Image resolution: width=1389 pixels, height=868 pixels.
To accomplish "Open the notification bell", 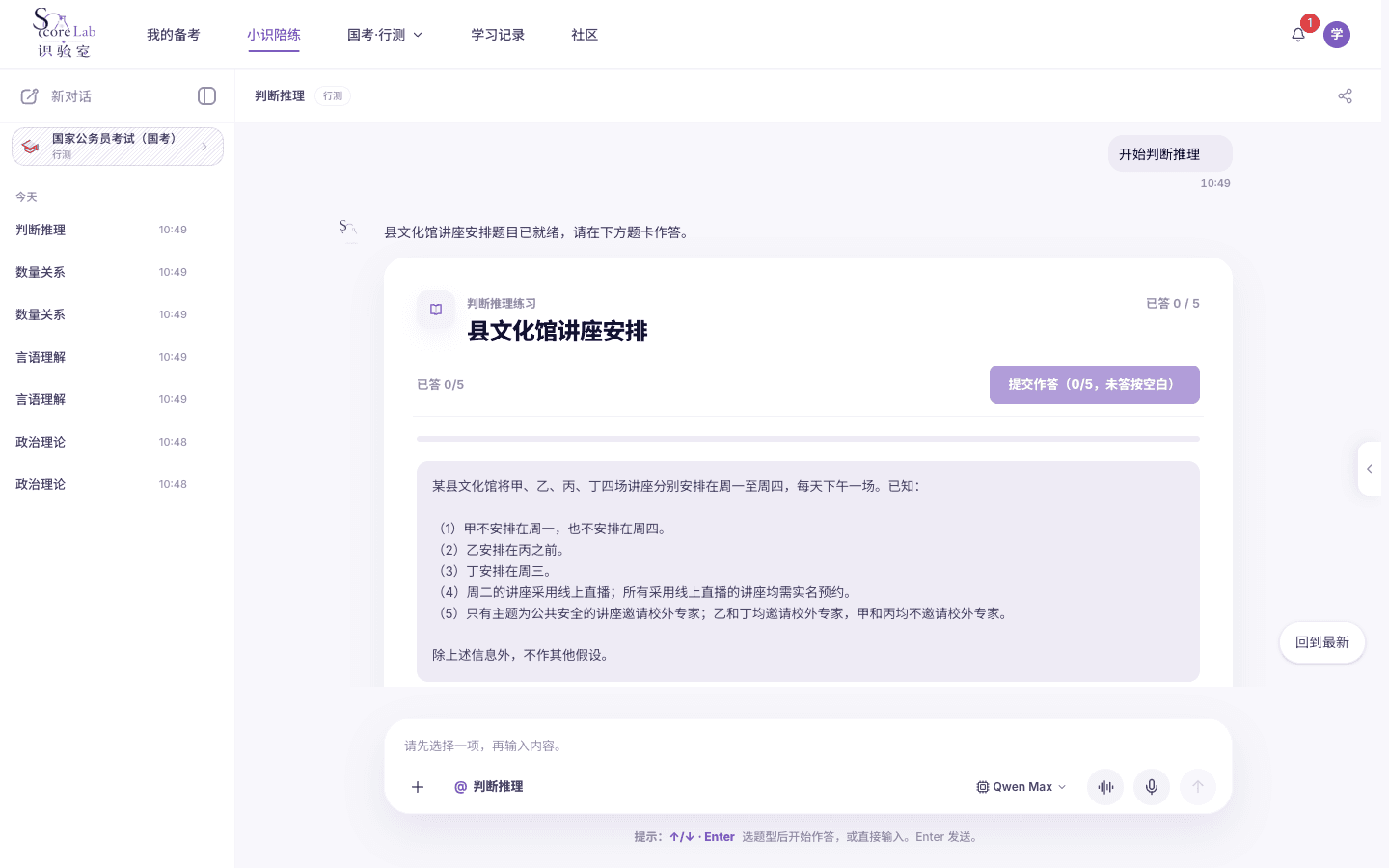I will (1298, 35).
